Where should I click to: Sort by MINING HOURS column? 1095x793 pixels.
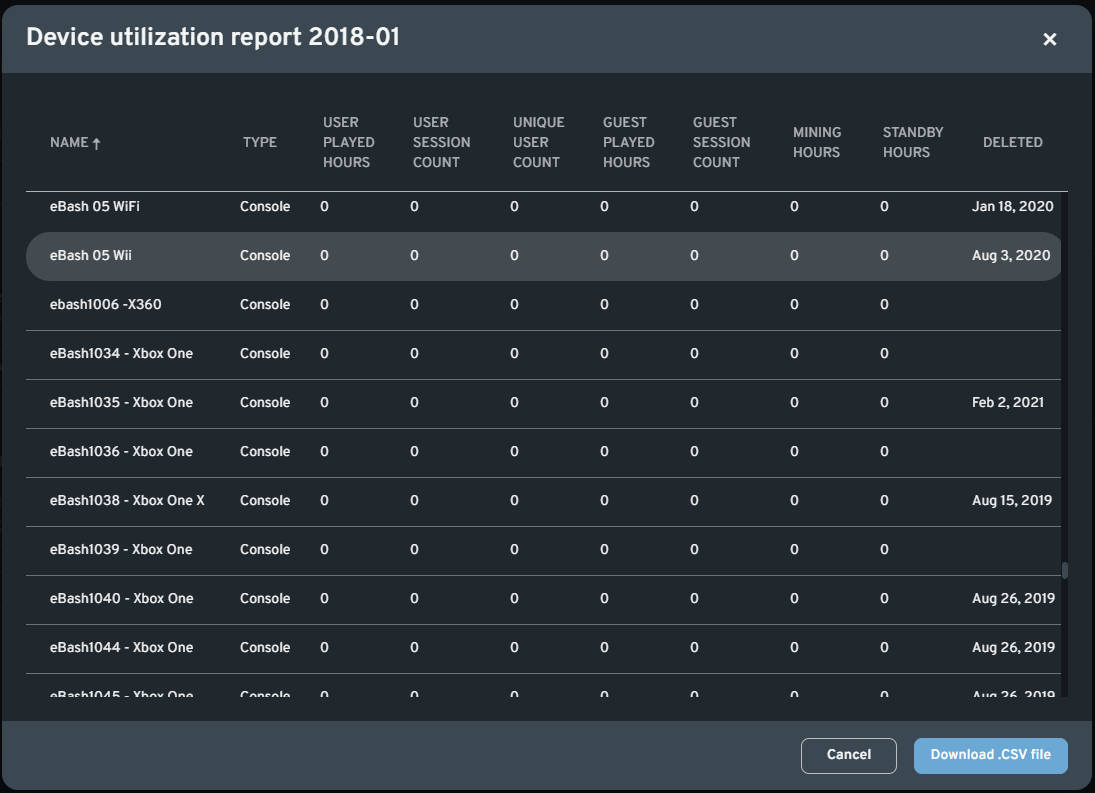pos(817,142)
